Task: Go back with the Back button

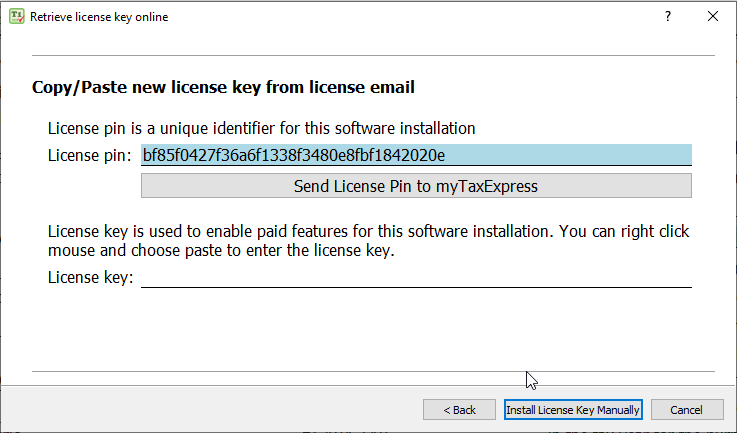Action: click(x=458, y=410)
